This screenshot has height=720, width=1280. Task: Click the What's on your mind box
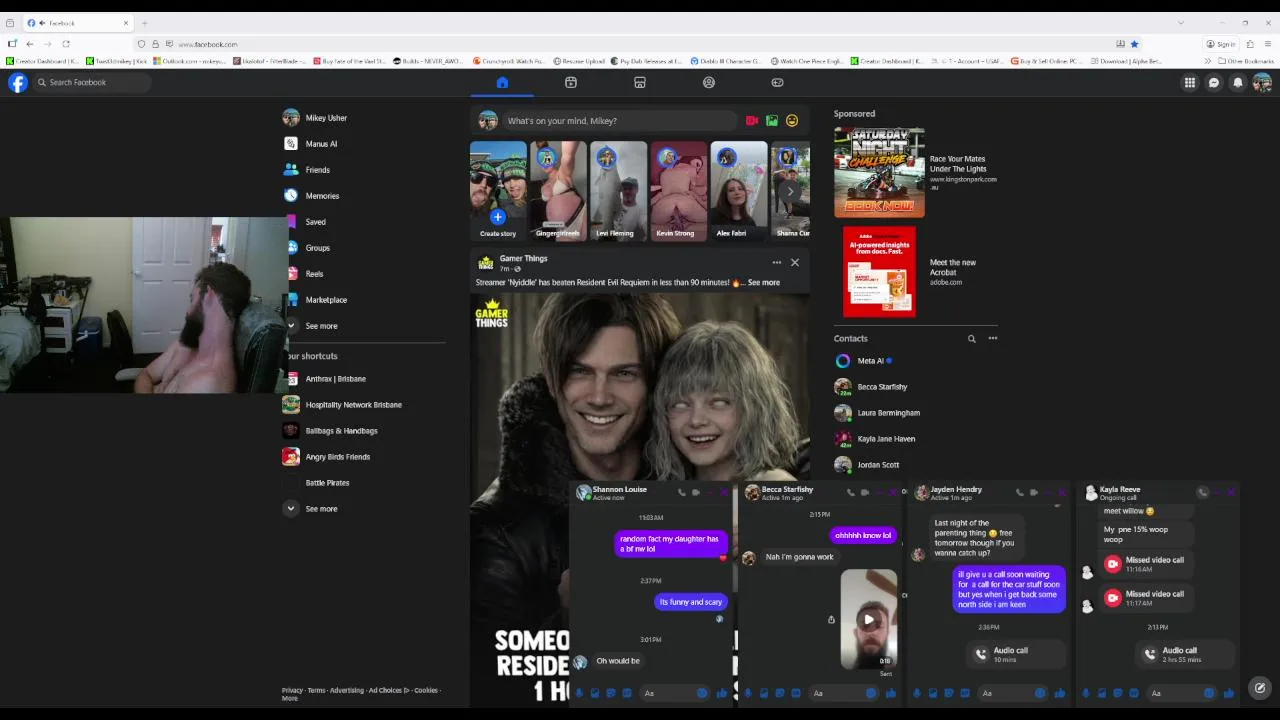click(x=618, y=121)
